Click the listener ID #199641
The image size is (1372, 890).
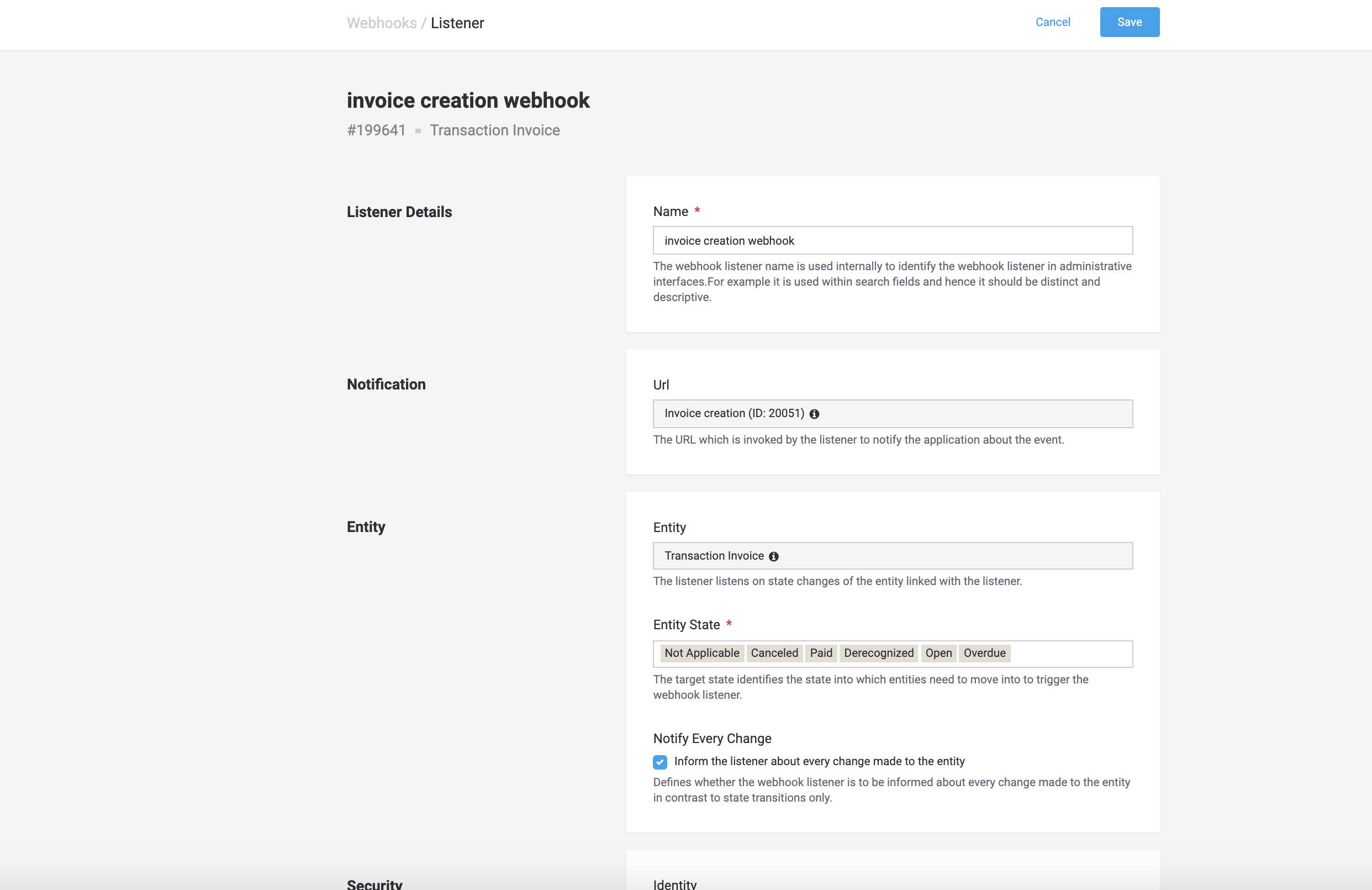376,130
